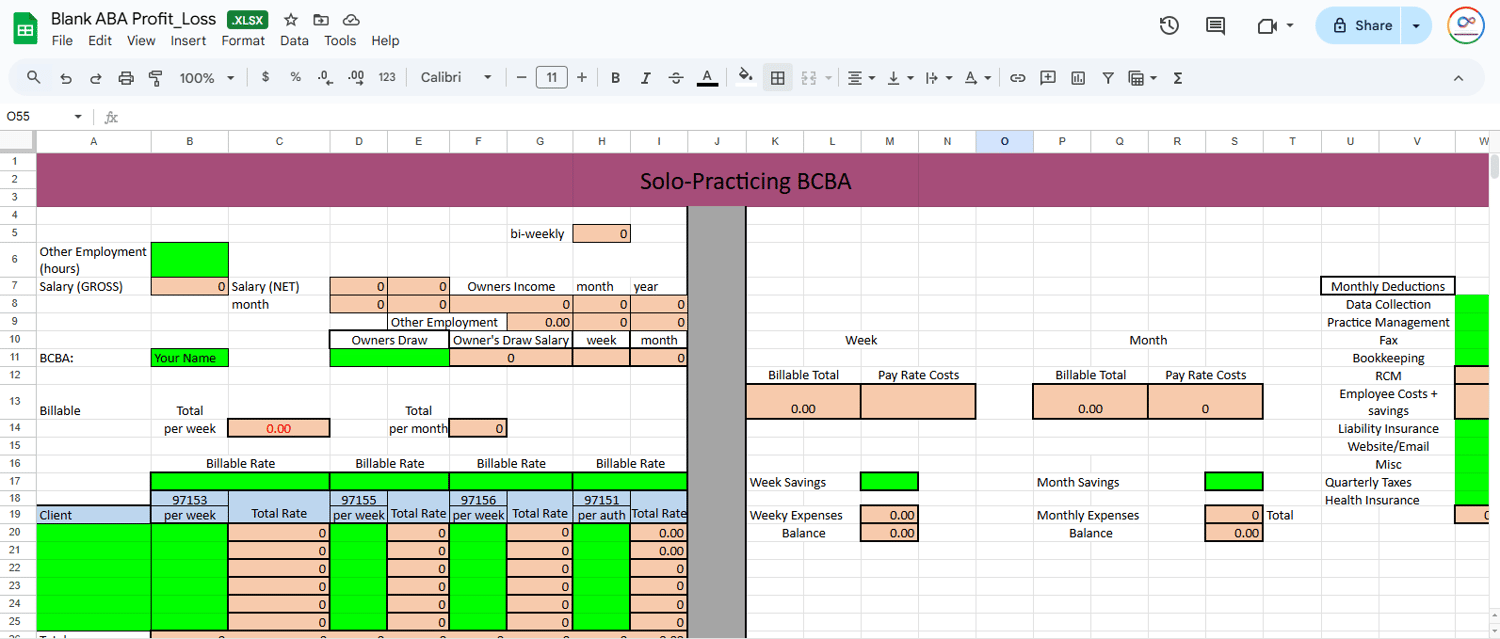Decrease the font size
This screenshot has height=639, width=1500.
click(521, 77)
